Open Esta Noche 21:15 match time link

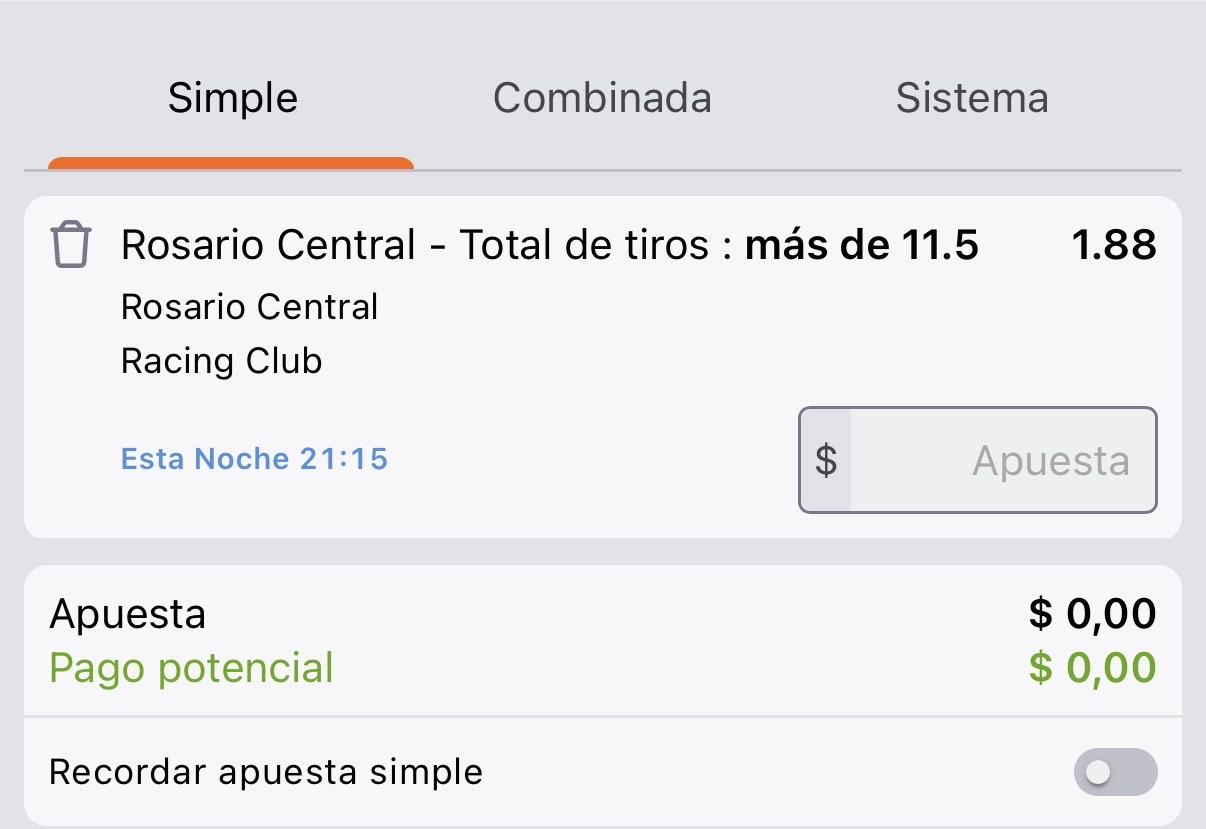pyautogui.click(x=254, y=459)
